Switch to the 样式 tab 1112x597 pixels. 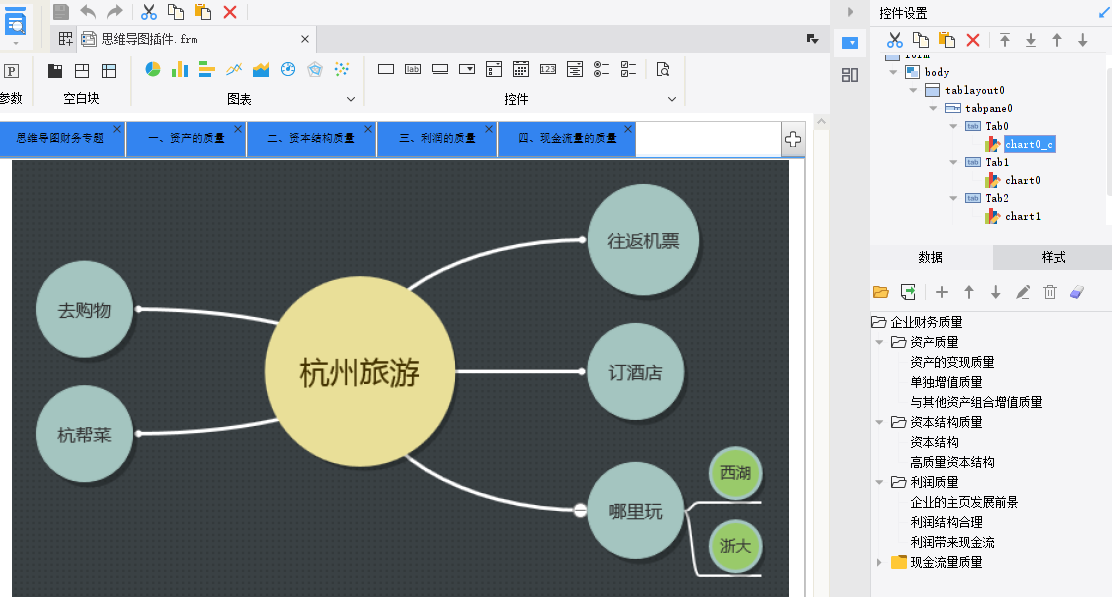(1053, 257)
